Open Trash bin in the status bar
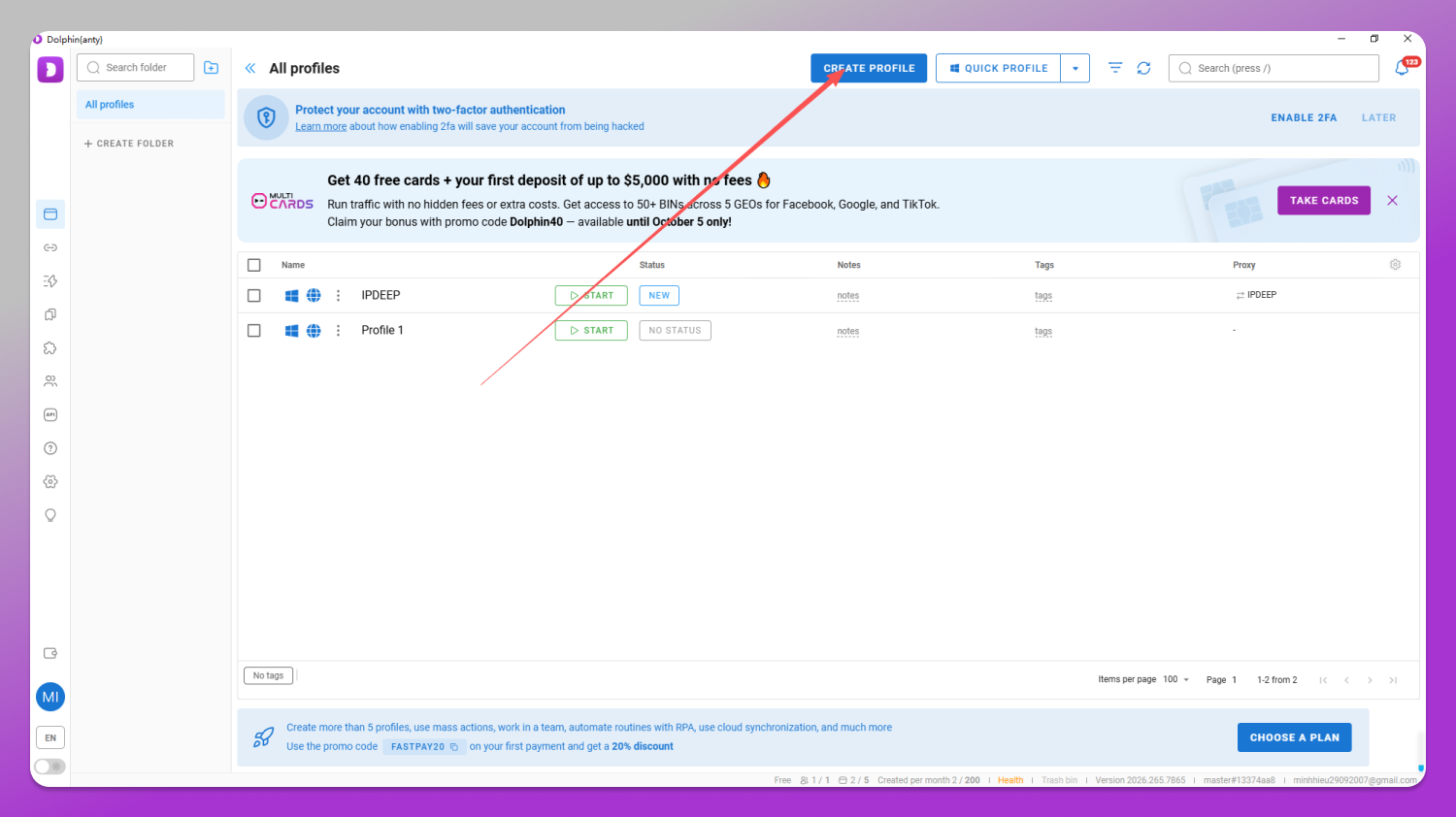Image resolution: width=1456 pixels, height=817 pixels. coord(1059,780)
